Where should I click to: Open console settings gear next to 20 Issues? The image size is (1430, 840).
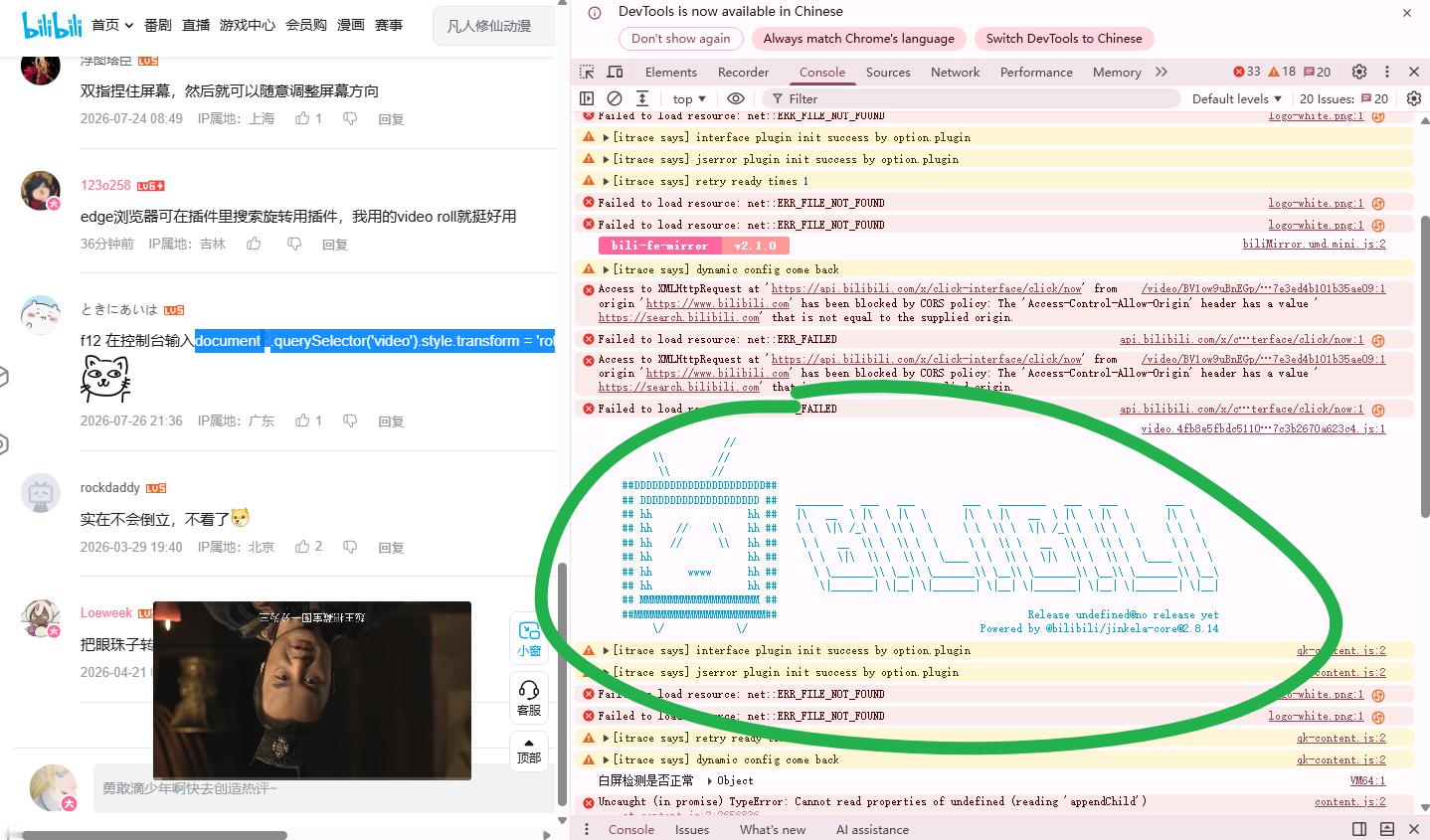click(1414, 98)
